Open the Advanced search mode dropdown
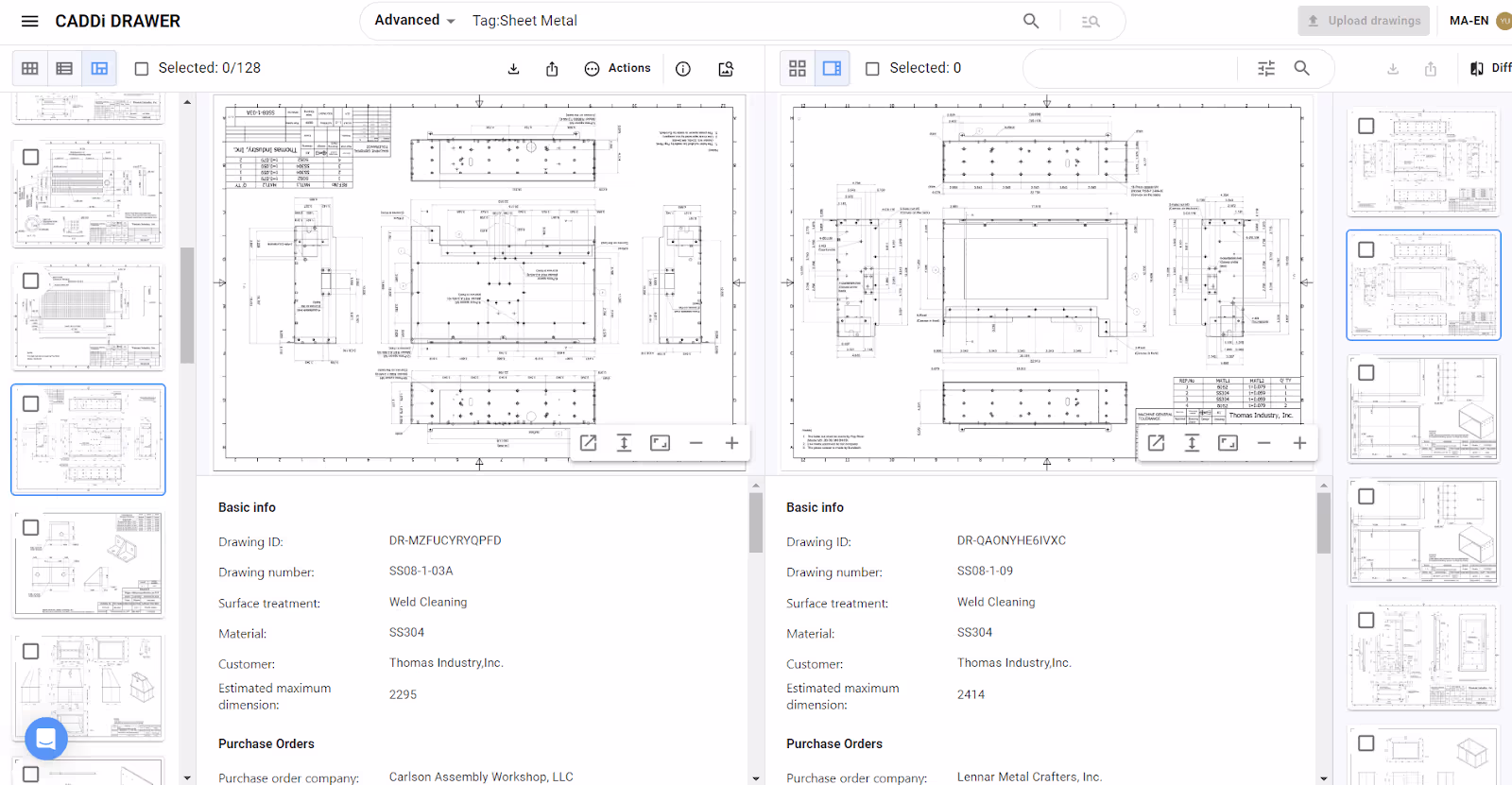 (x=415, y=21)
